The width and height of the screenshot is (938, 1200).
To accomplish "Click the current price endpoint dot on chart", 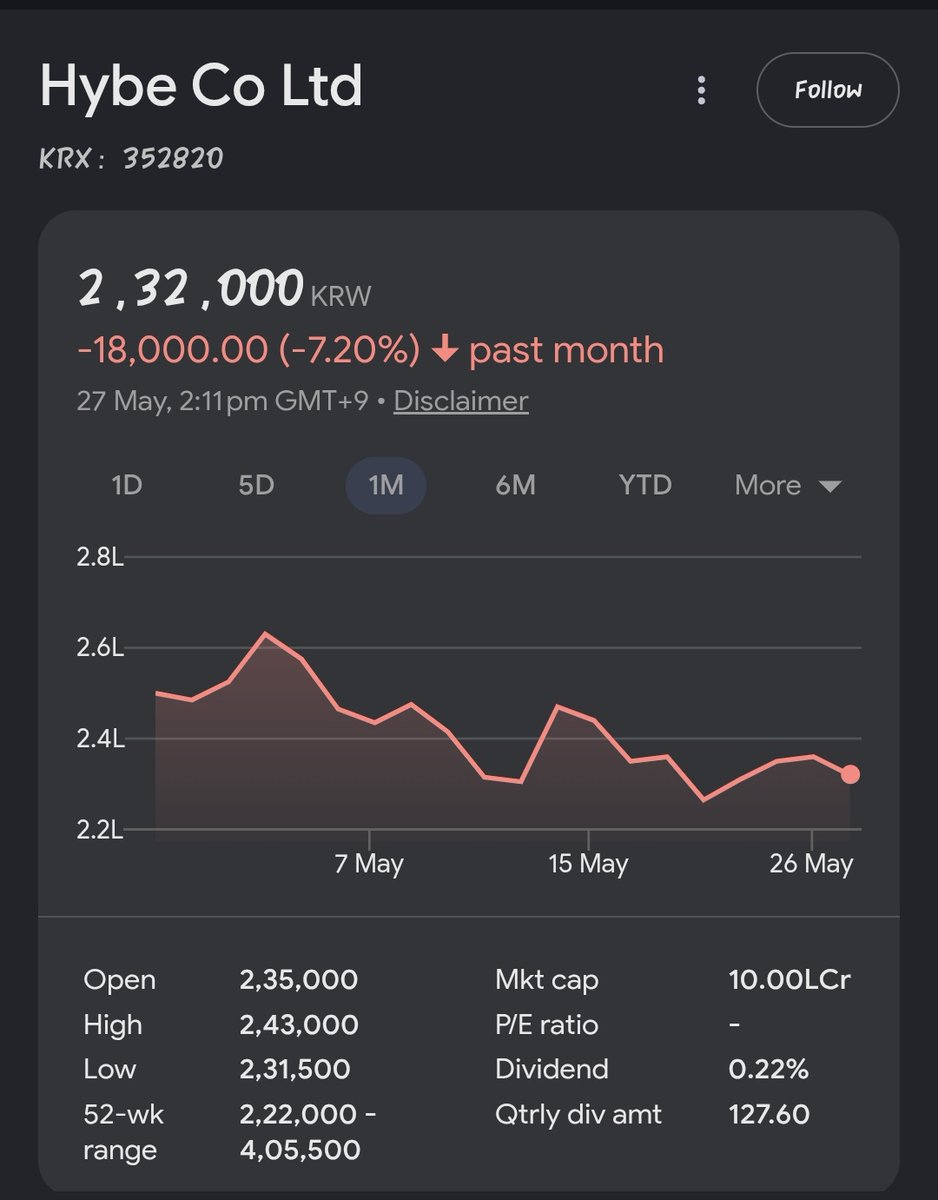I will (x=851, y=774).
